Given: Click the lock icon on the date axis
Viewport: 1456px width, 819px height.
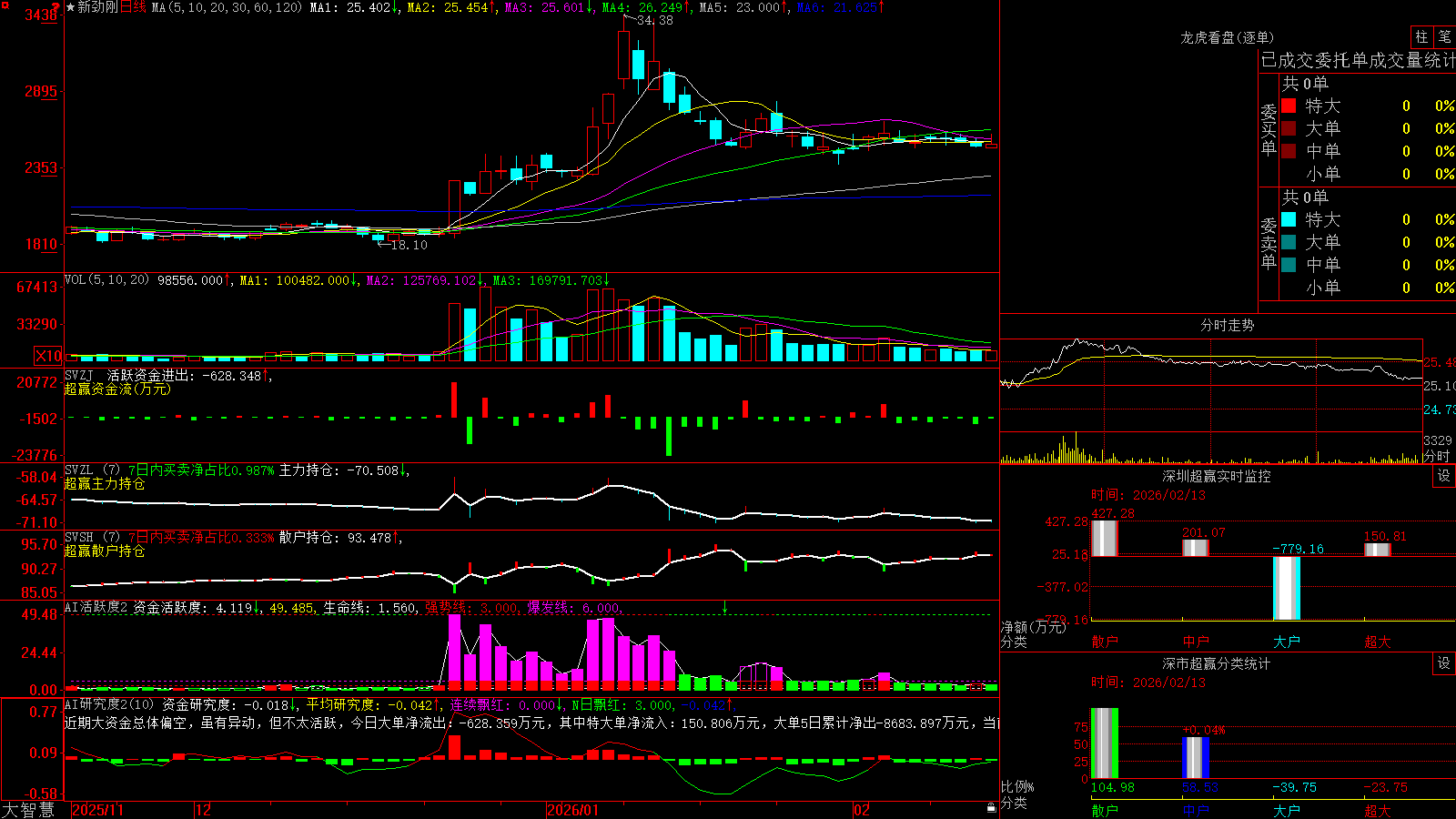Looking at the screenshot, I should [x=991, y=807].
